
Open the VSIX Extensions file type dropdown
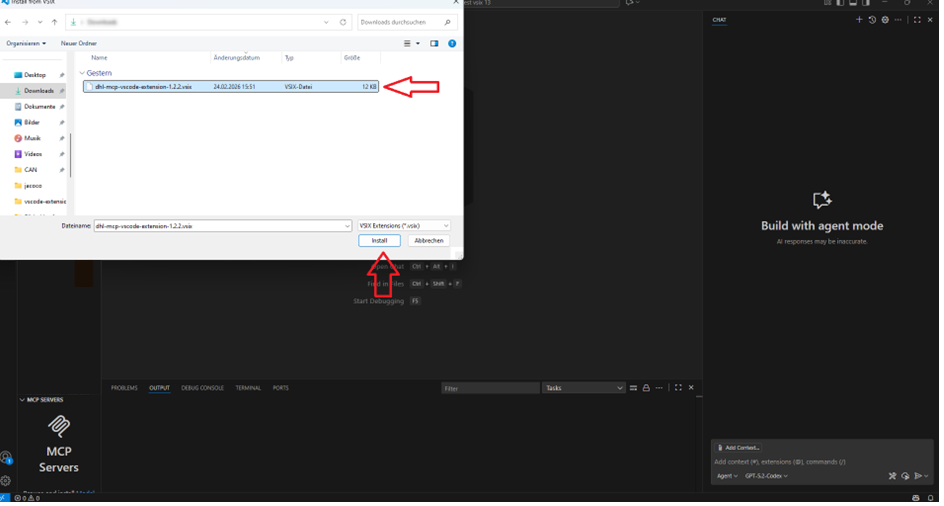pos(403,226)
